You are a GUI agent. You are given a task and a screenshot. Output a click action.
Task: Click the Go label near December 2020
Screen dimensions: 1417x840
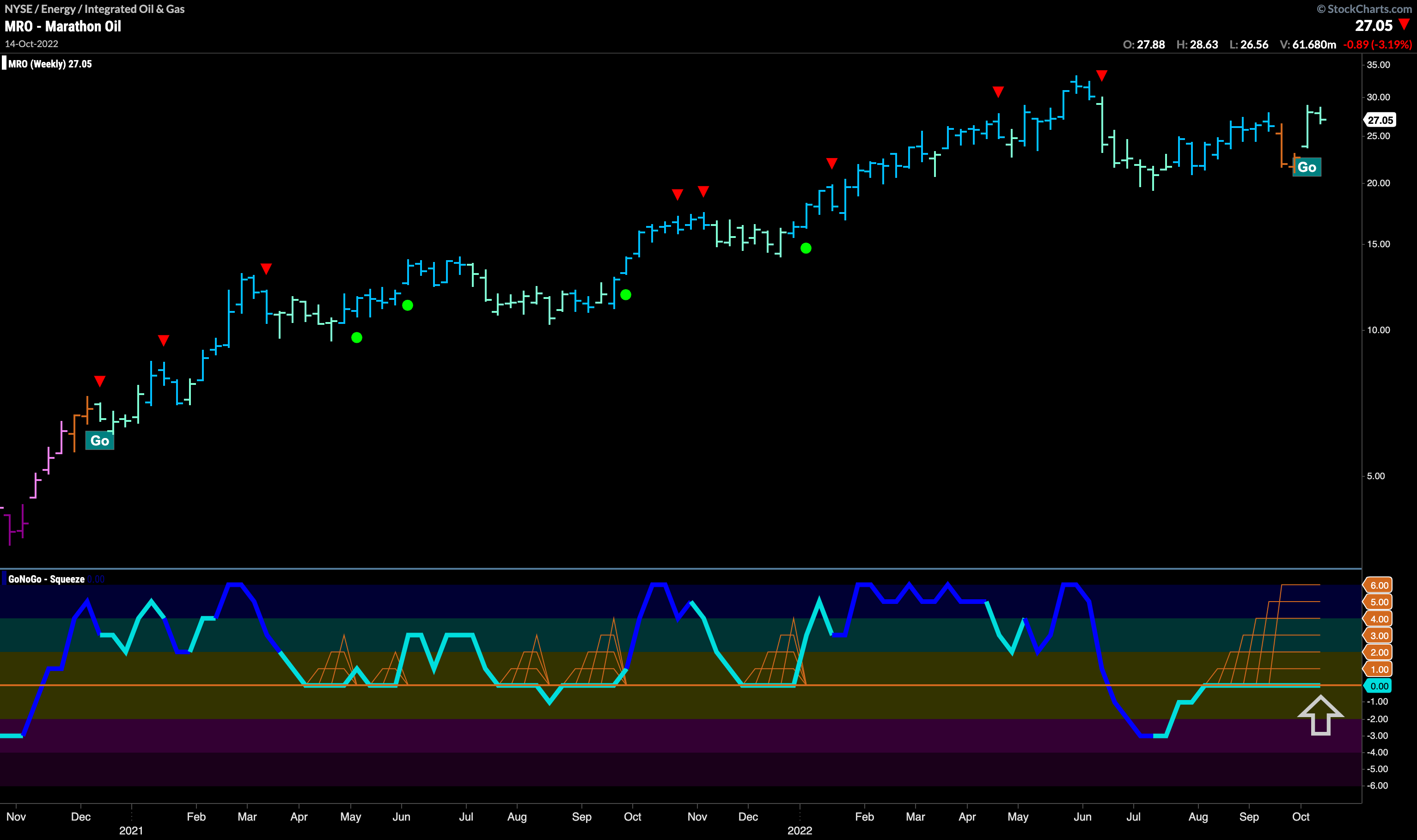(x=100, y=440)
